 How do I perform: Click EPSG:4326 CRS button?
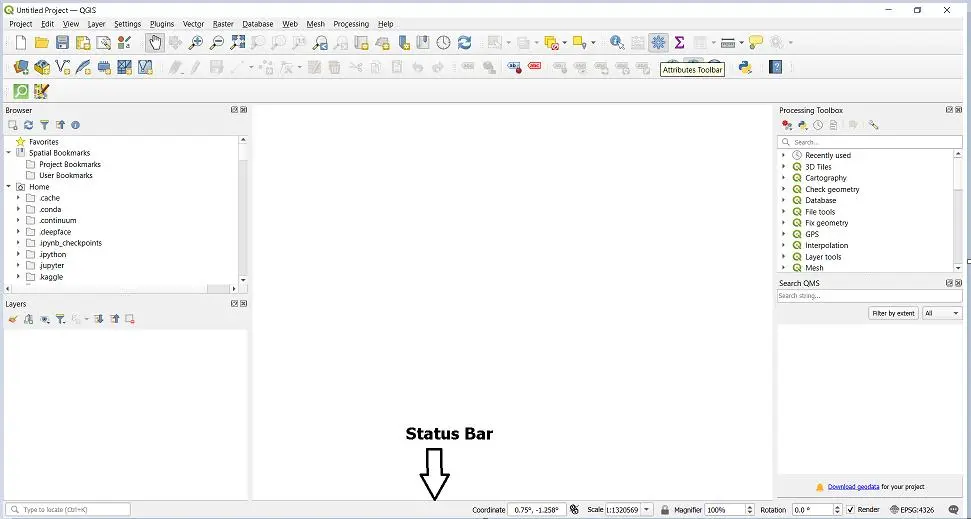pos(912,510)
